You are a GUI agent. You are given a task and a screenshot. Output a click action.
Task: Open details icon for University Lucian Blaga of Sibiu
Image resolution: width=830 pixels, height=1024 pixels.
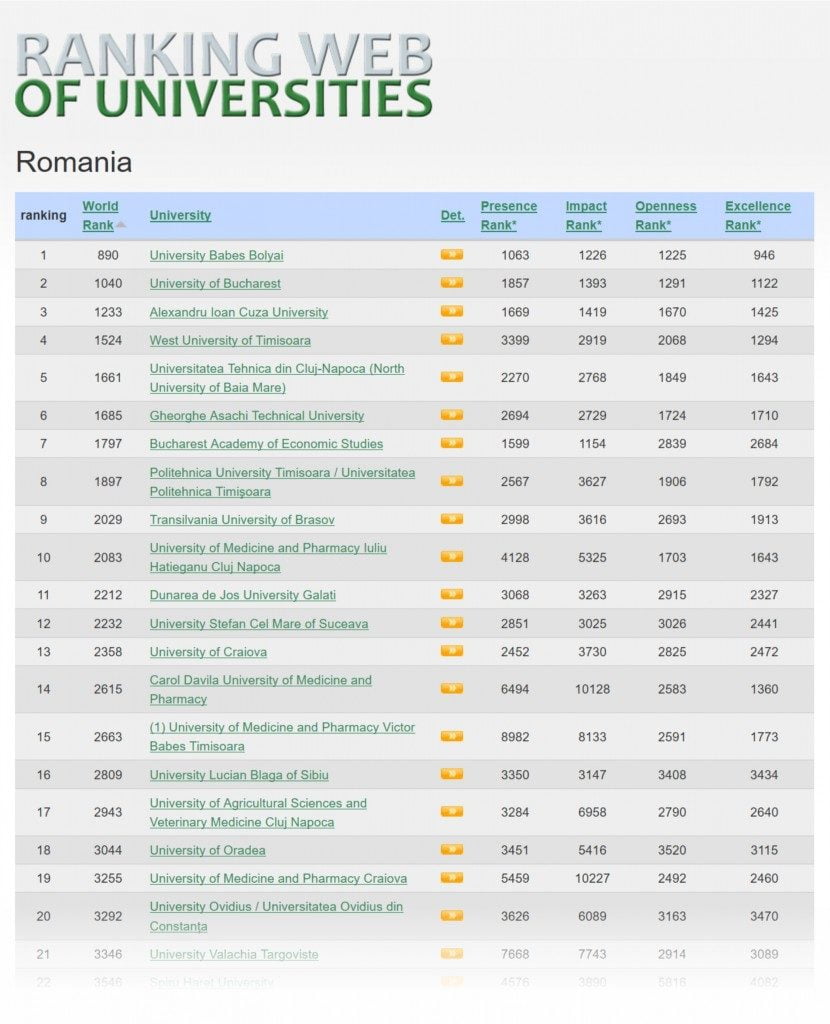pos(452,775)
